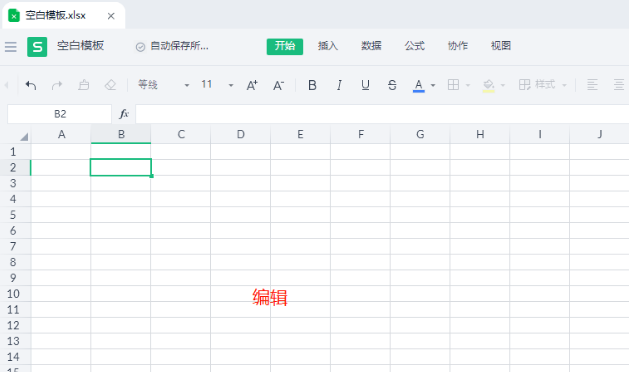Click the cut-off center align icon
This screenshot has height=372, width=629.
pos(619,85)
